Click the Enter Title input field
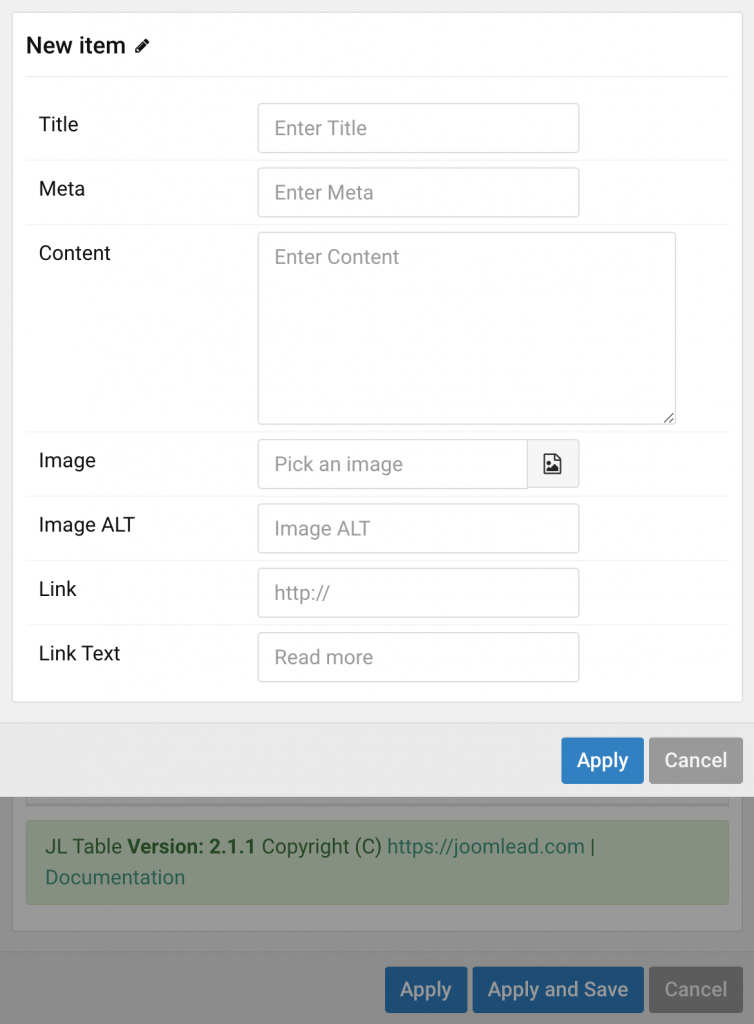The height and width of the screenshot is (1024, 754). [x=418, y=128]
